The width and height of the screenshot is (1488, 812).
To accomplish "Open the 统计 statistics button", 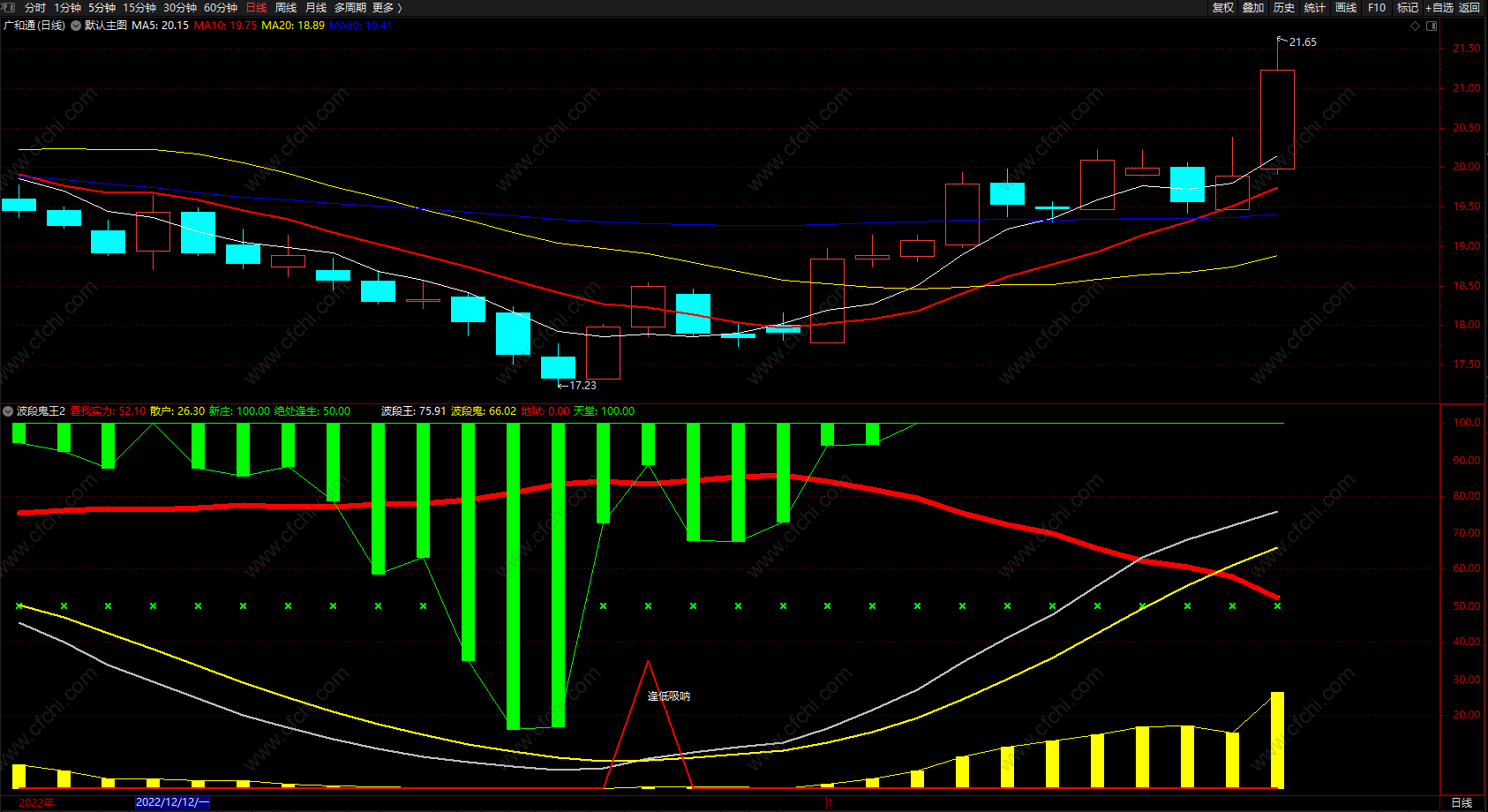I will click(x=1315, y=7).
